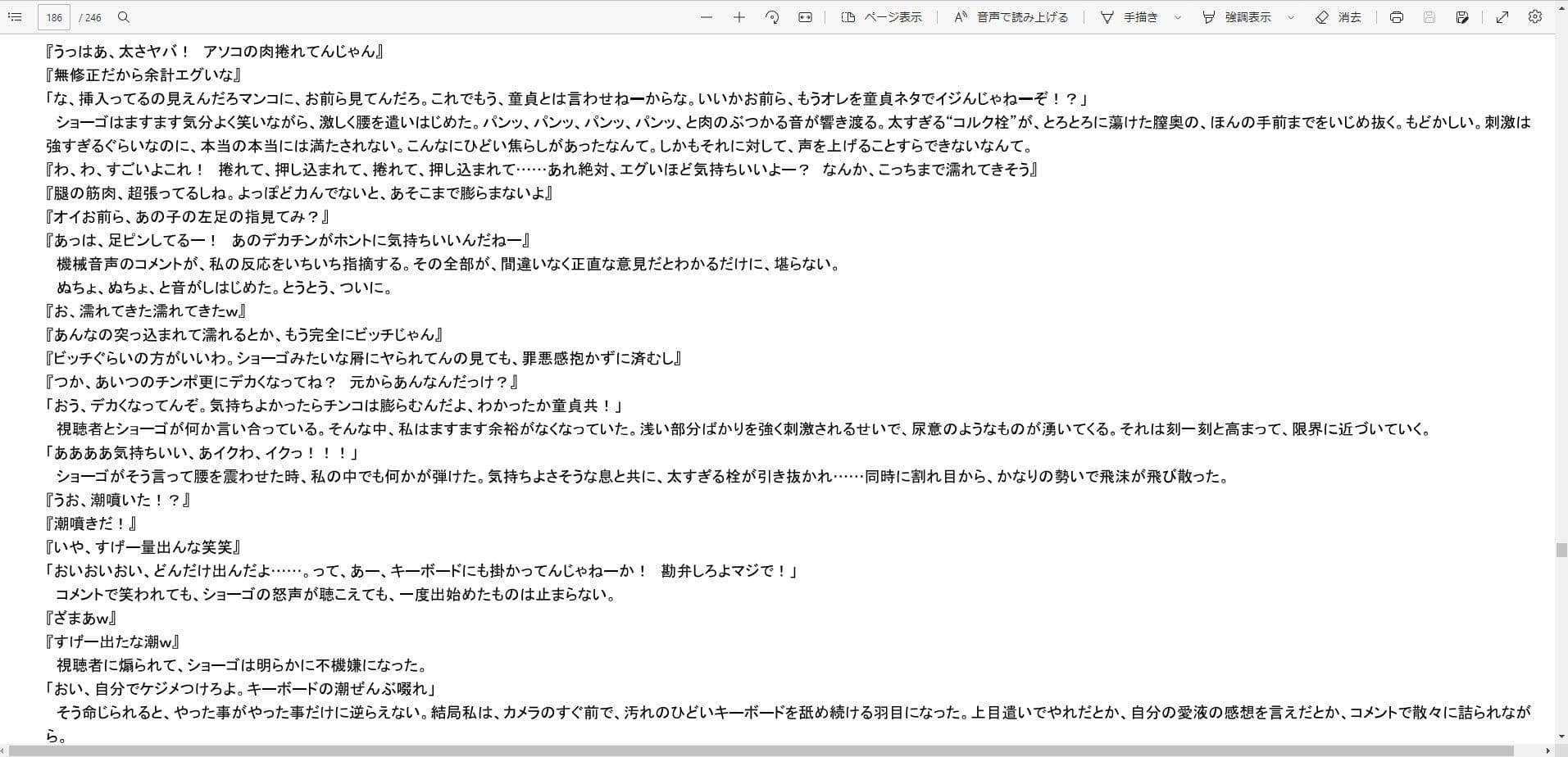Zoom out the page

pos(706,16)
